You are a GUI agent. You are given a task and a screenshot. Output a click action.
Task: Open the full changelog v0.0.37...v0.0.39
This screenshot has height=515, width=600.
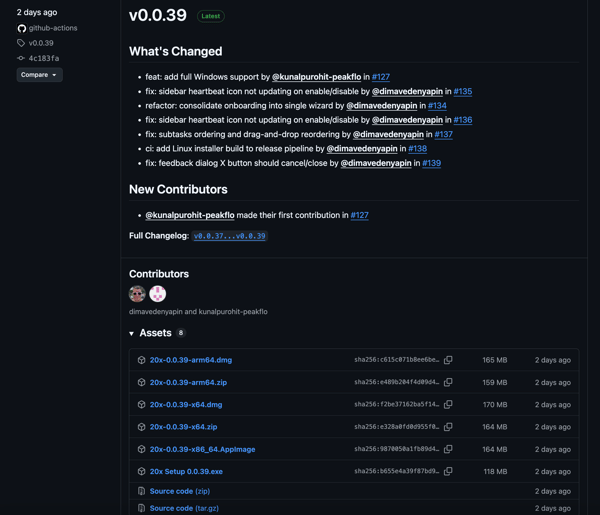click(229, 236)
